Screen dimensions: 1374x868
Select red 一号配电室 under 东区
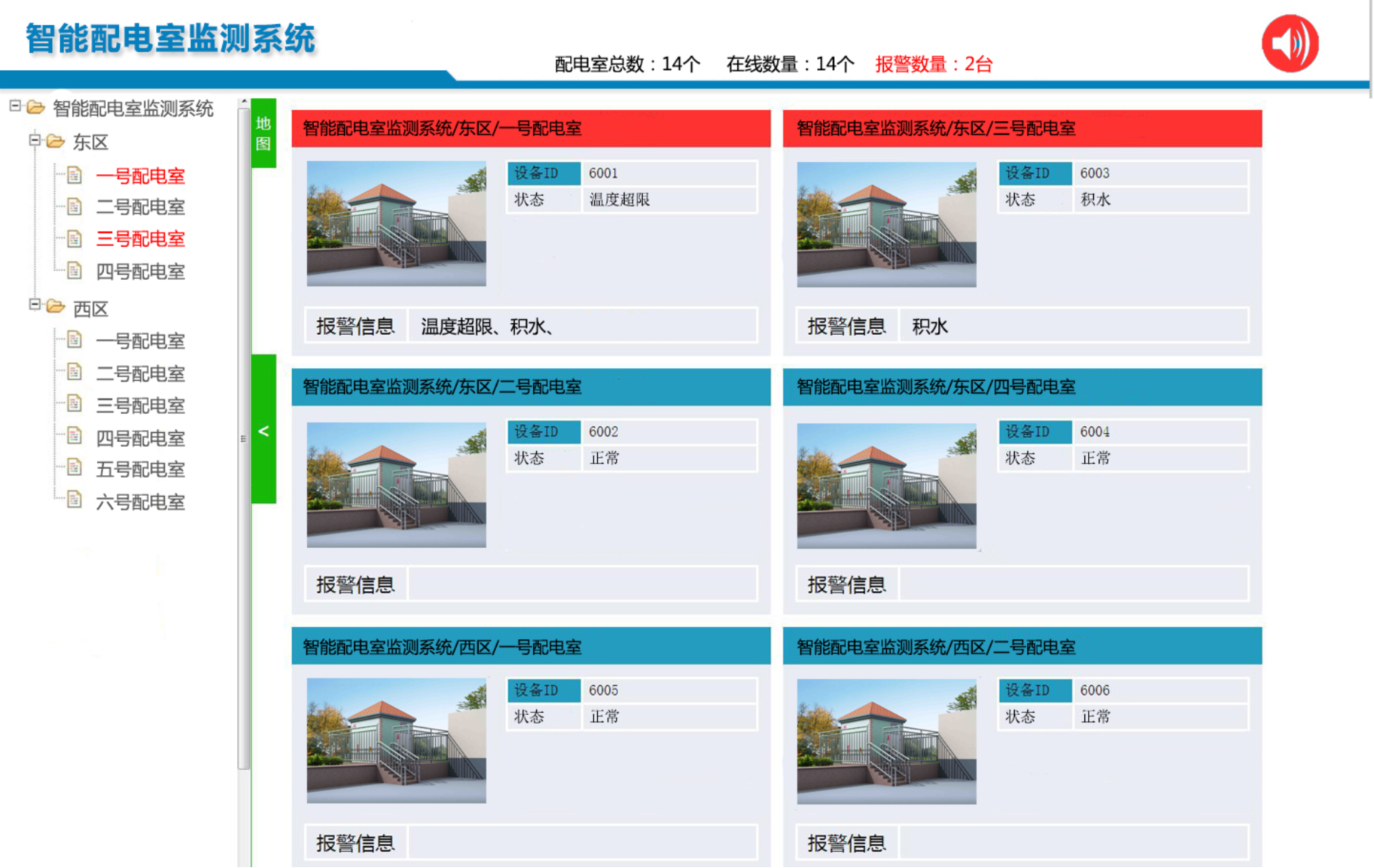pyautogui.click(x=140, y=176)
